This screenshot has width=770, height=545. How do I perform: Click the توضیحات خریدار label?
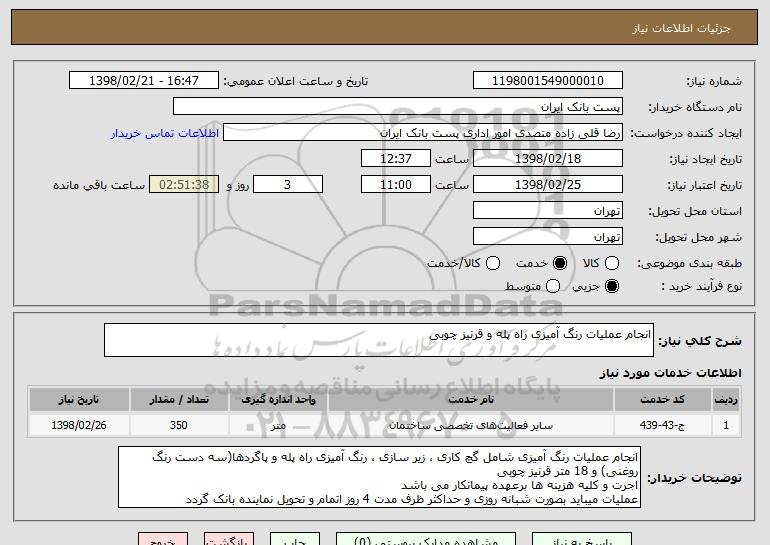pyautogui.click(x=694, y=478)
